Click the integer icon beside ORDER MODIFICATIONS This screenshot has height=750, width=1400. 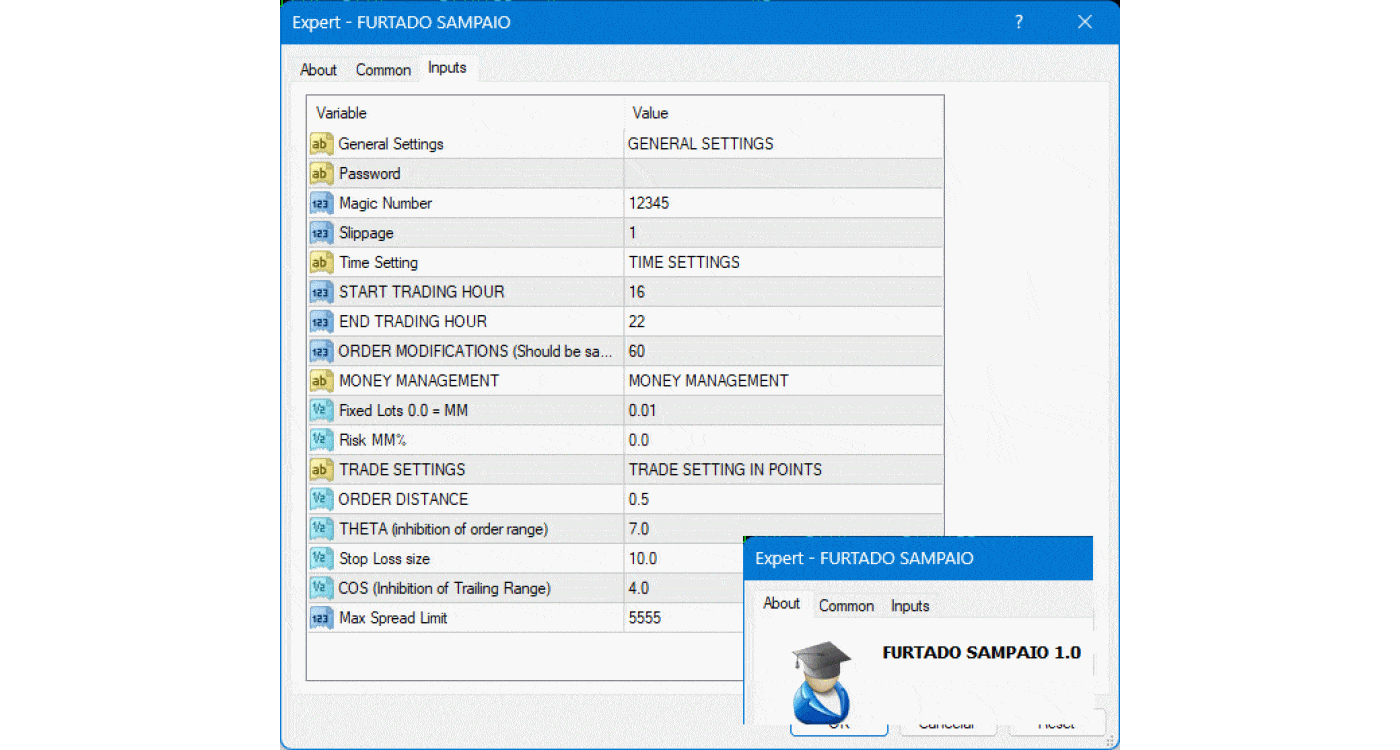[320, 351]
